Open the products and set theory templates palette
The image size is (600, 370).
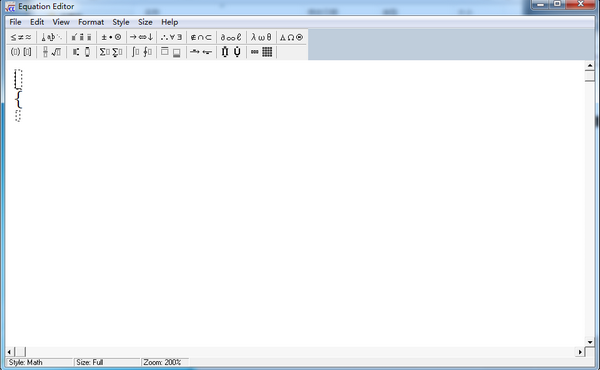tap(231, 52)
